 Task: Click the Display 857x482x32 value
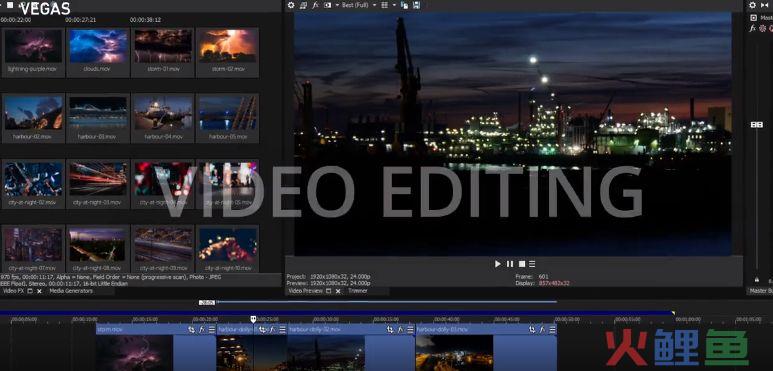point(554,284)
